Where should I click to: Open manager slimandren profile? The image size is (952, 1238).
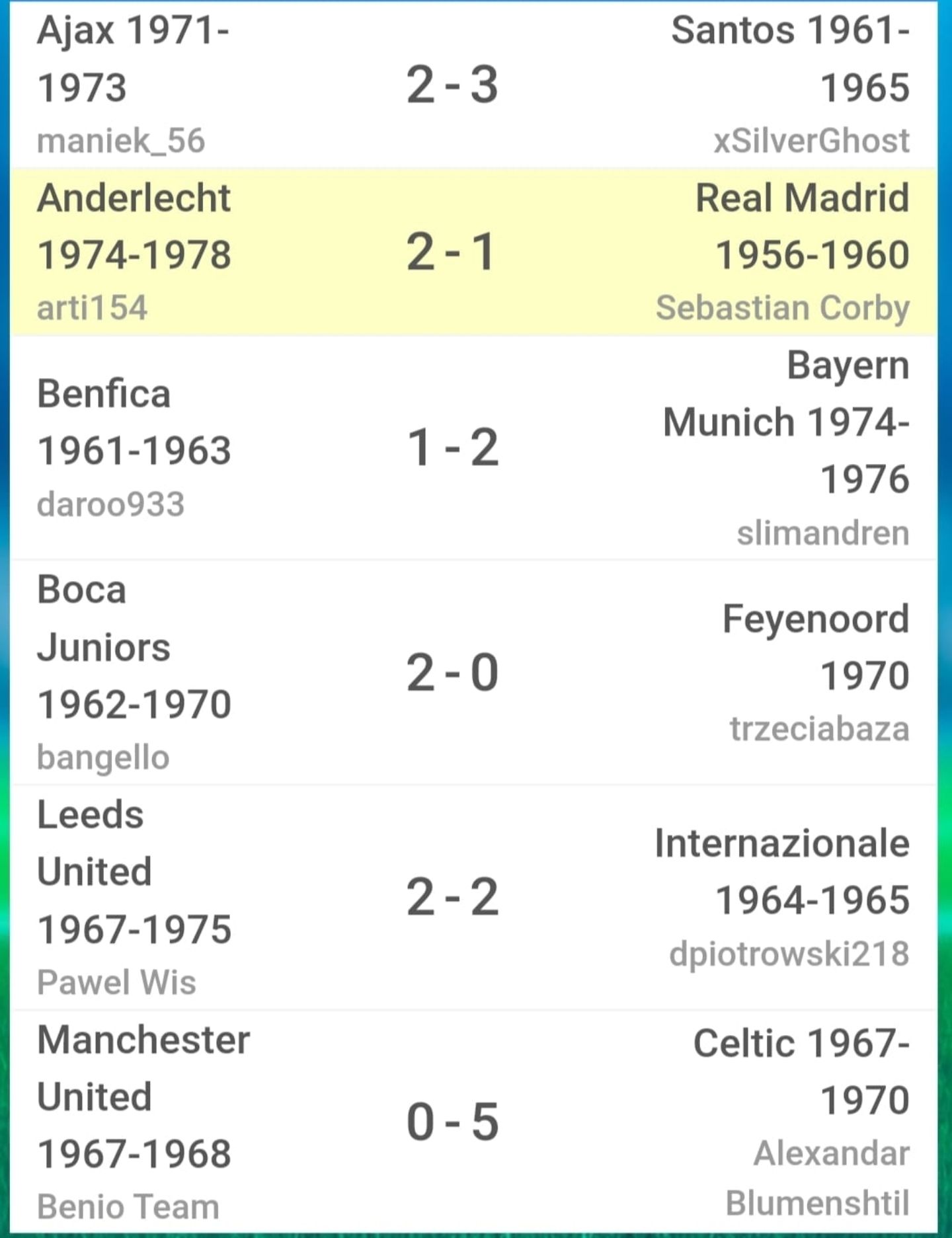[824, 533]
